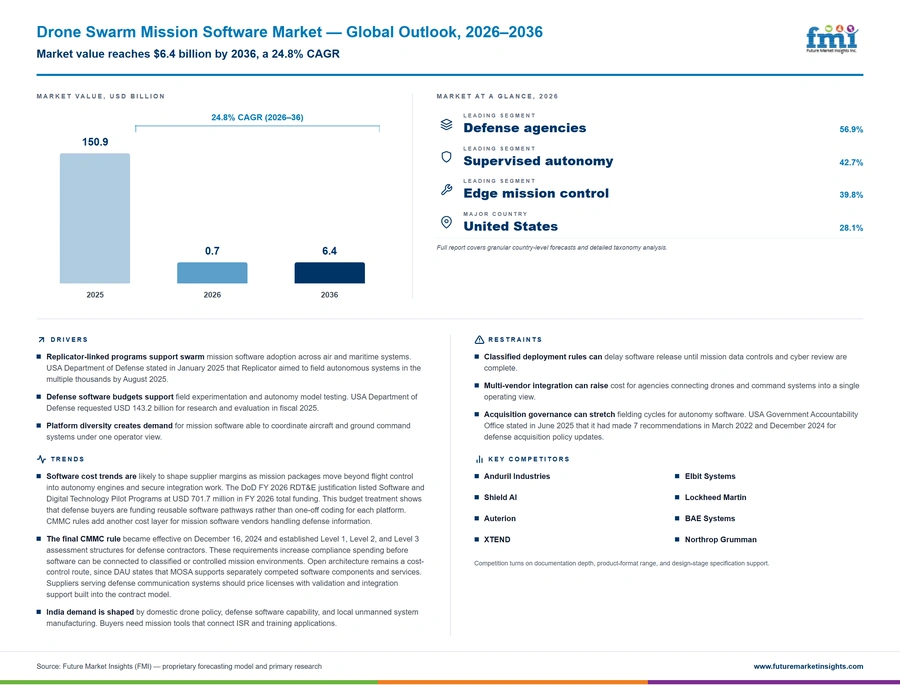Screen dimensions: 900x685
Task: Click the wrench icon beside Edge mission control
Action: click(446, 189)
